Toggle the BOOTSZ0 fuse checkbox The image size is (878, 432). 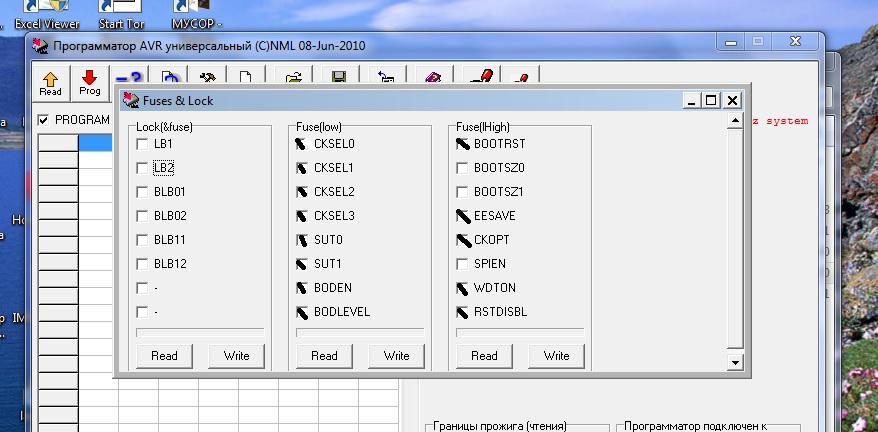coord(462,168)
